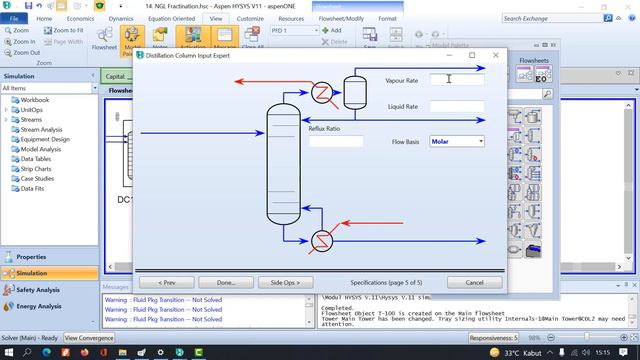Expand the Streams tree node
The height and width of the screenshot is (360, 640).
click(6, 120)
